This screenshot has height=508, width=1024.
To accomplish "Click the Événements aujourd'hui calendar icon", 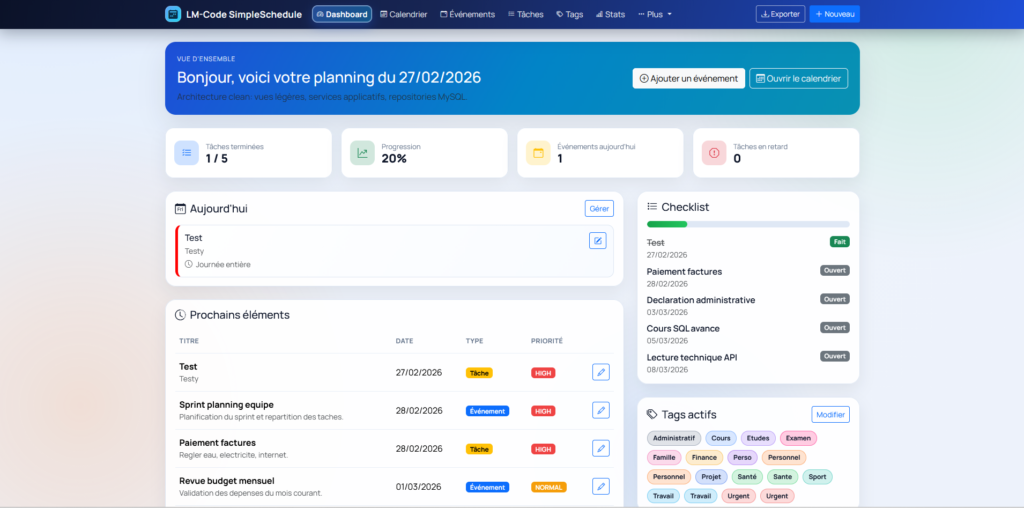I will 538,153.
